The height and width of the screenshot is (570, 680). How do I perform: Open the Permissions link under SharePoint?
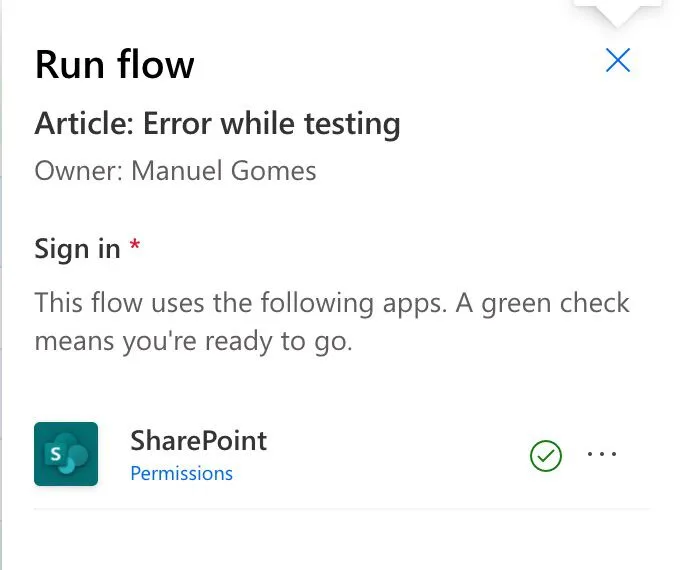(x=181, y=473)
